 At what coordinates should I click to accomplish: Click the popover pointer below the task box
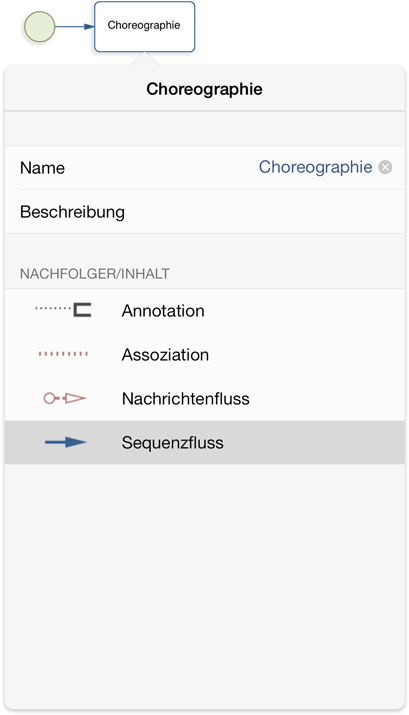(145, 59)
